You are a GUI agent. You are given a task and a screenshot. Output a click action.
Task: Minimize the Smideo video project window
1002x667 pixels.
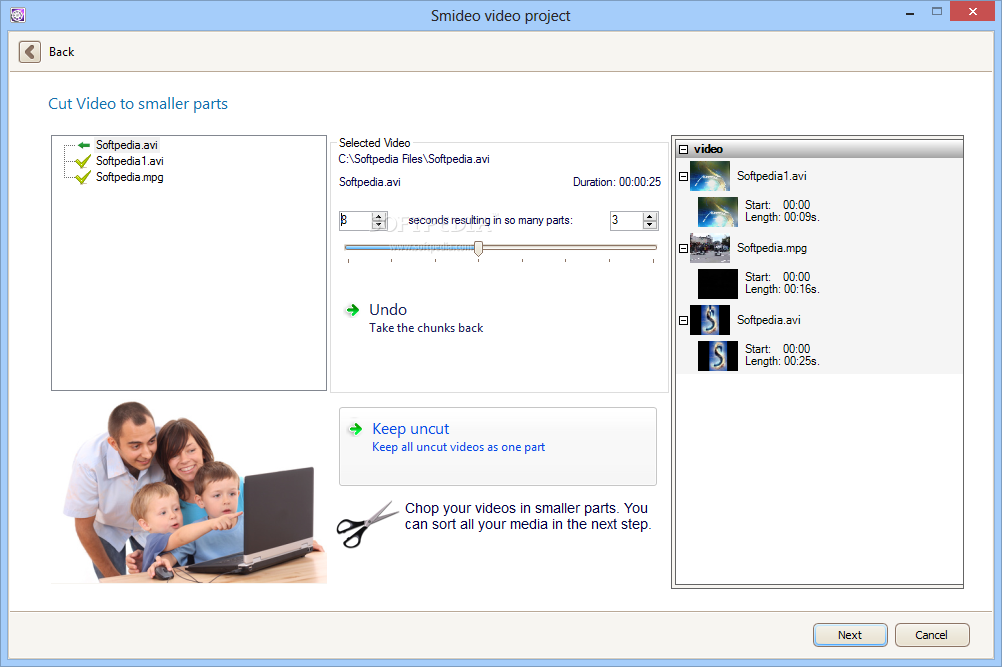[x=909, y=13]
